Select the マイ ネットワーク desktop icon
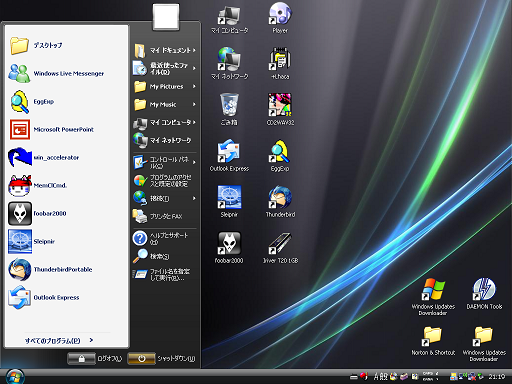512x384 pixels. [x=229, y=64]
